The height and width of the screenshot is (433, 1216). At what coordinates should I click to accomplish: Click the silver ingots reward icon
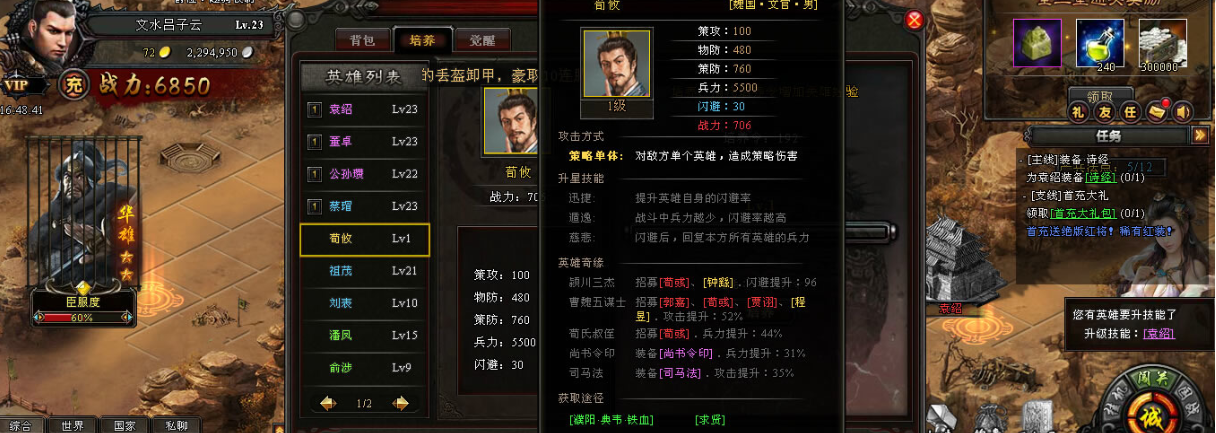click(1163, 43)
